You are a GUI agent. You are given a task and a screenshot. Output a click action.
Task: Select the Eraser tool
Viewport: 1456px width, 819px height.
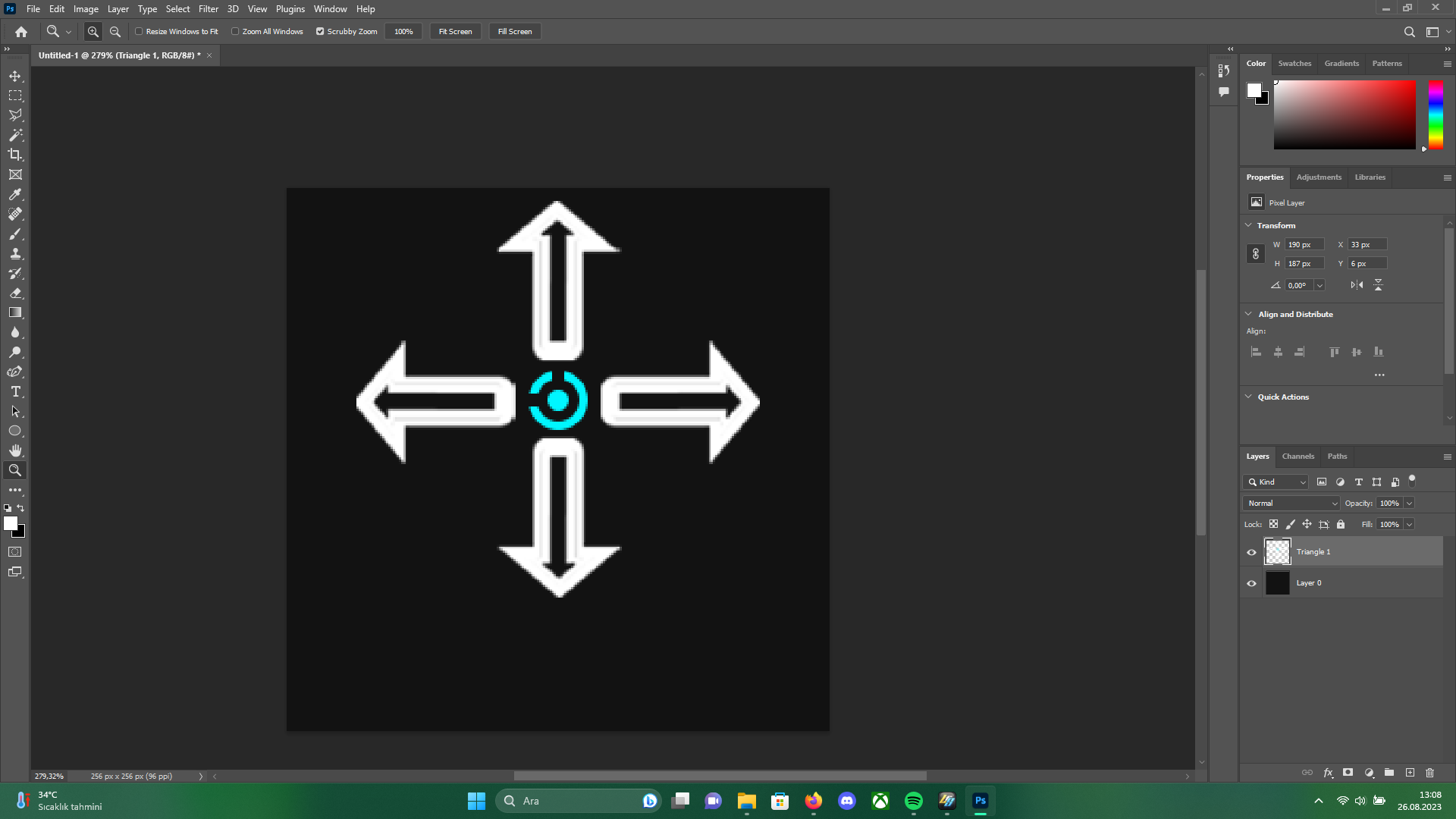(15, 293)
